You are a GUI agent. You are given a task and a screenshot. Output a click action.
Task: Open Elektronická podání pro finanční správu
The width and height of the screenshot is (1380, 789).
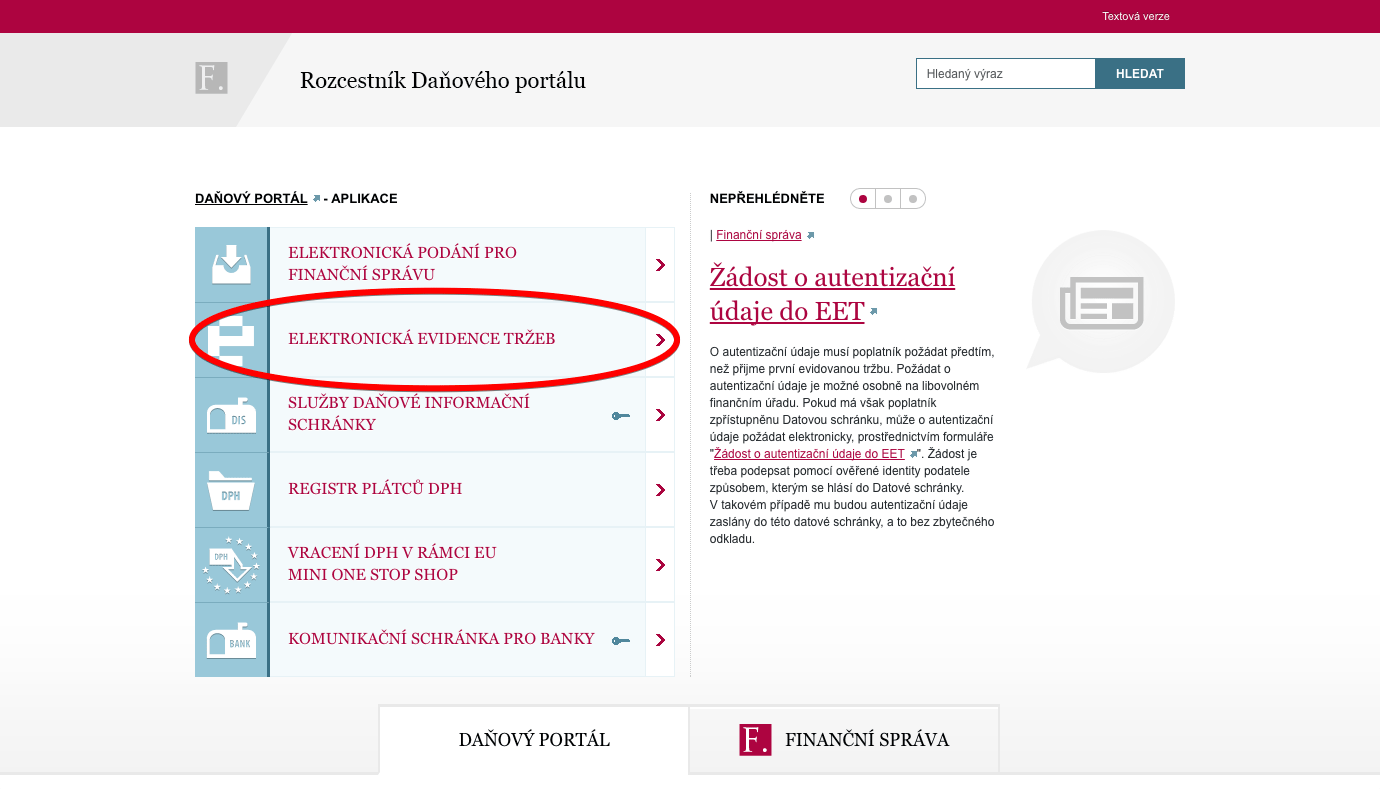click(x=402, y=264)
